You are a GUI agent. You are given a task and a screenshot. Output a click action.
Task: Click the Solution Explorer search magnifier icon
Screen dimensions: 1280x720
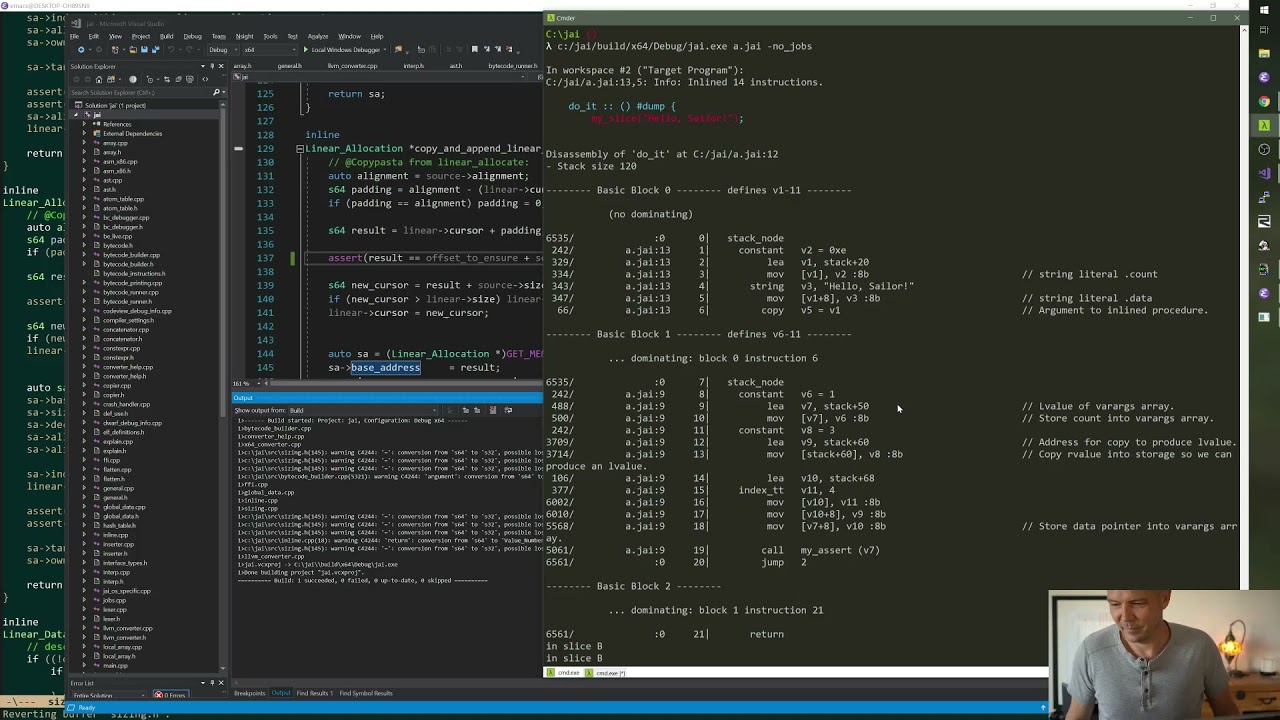217,92
